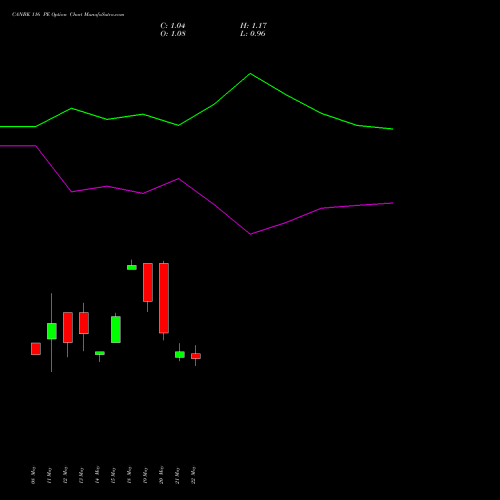Click the low value L: 0.96

click(253, 34)
